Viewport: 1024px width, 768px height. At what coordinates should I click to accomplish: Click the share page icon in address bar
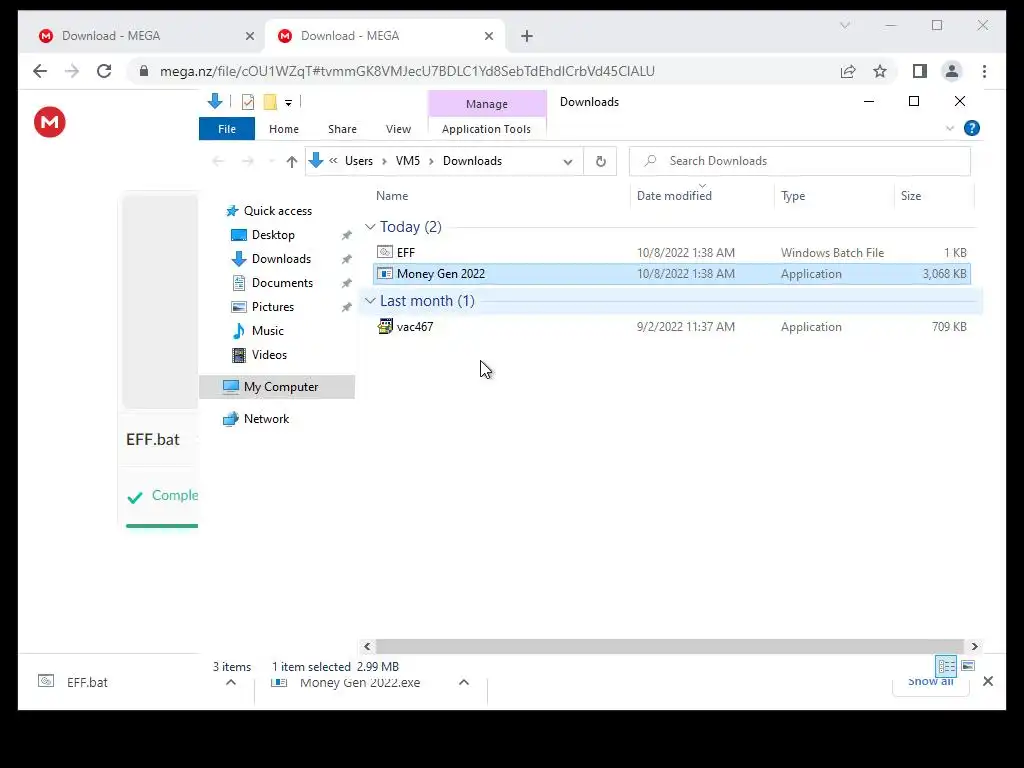coord(848,71)
